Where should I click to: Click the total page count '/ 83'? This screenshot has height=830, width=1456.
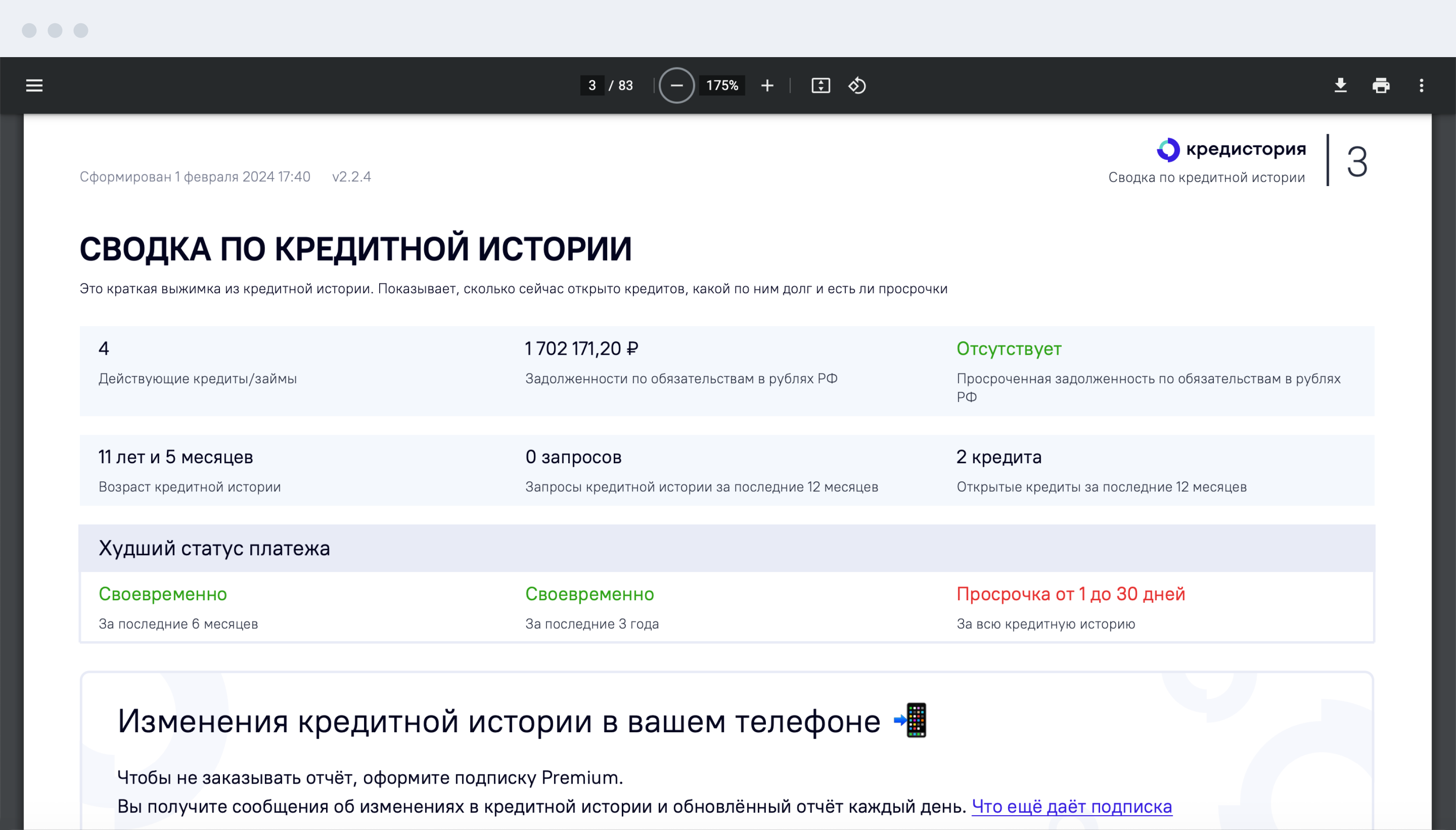coord(621,86)
